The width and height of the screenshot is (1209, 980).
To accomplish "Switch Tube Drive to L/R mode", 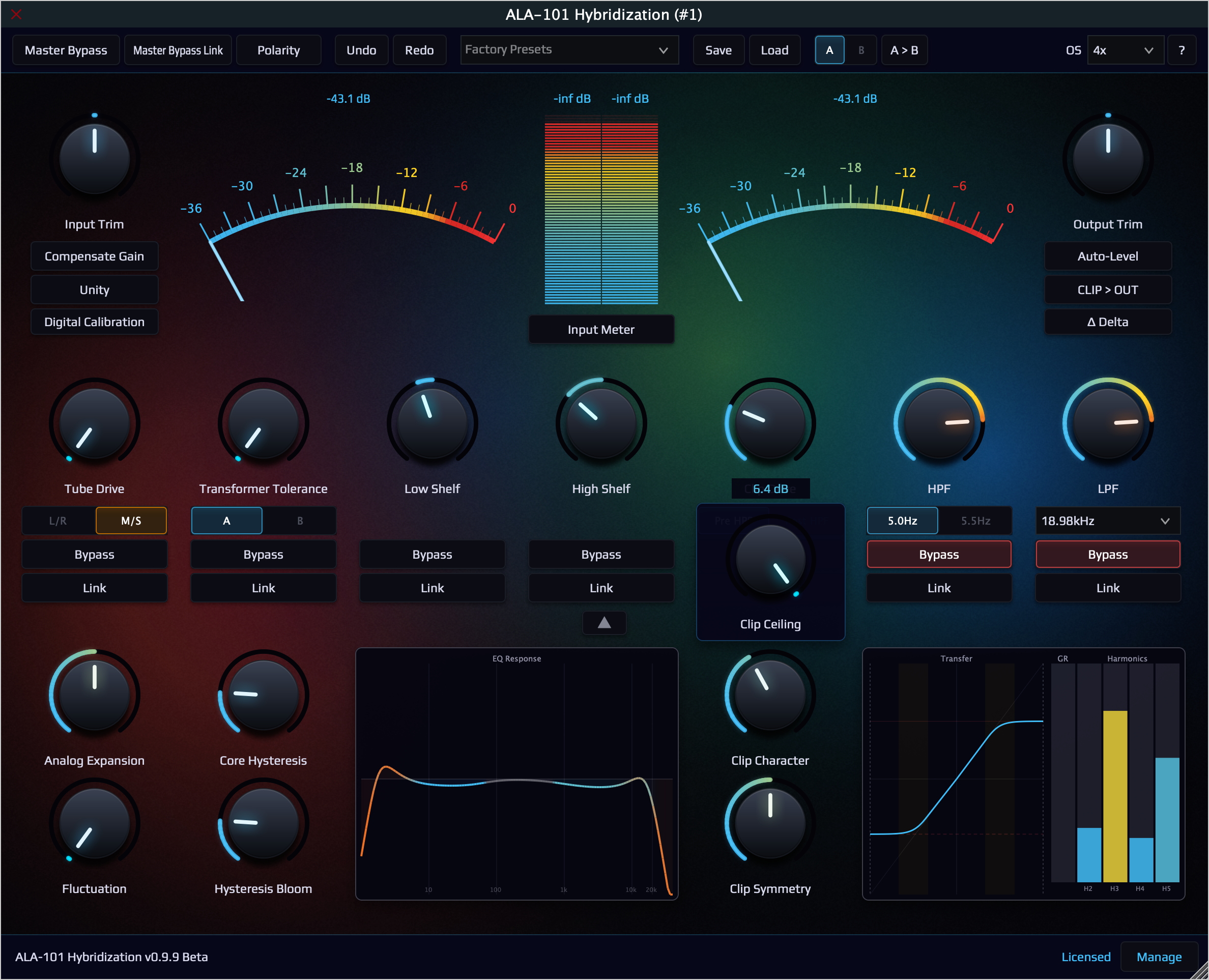I will (x=58, y=521).
